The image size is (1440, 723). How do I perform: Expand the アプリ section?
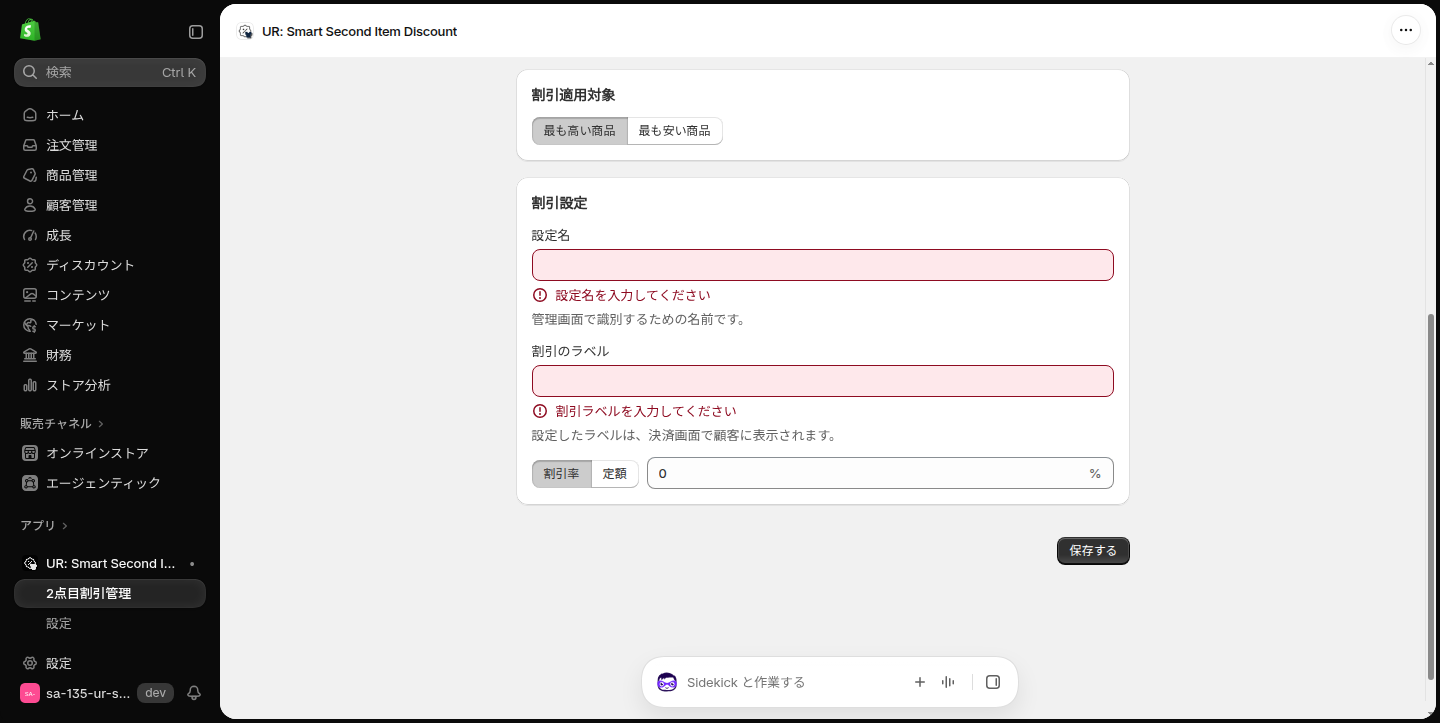click(44, 525)
